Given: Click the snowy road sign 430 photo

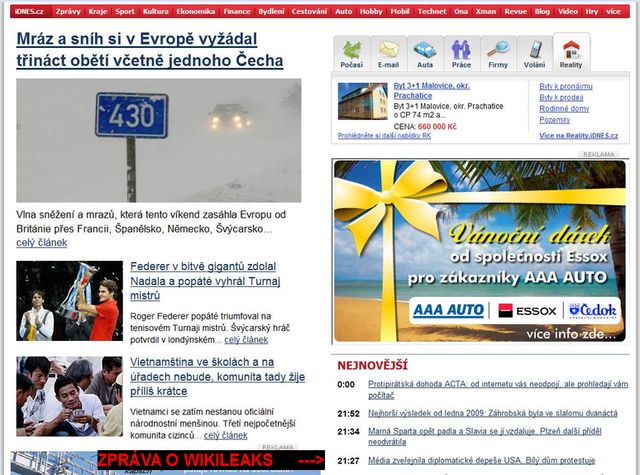Looking at the screenshot, I should coord(159,140).
